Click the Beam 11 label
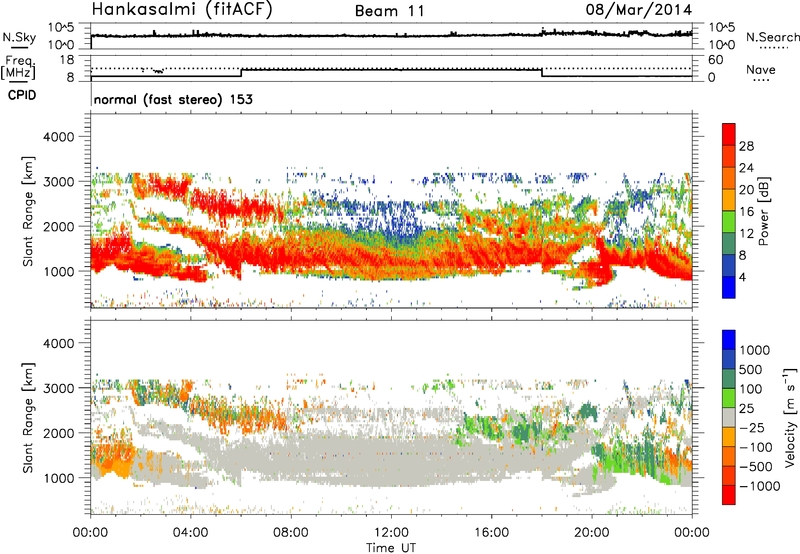Viewport: 800px width, 554px height. pos(389,11)
